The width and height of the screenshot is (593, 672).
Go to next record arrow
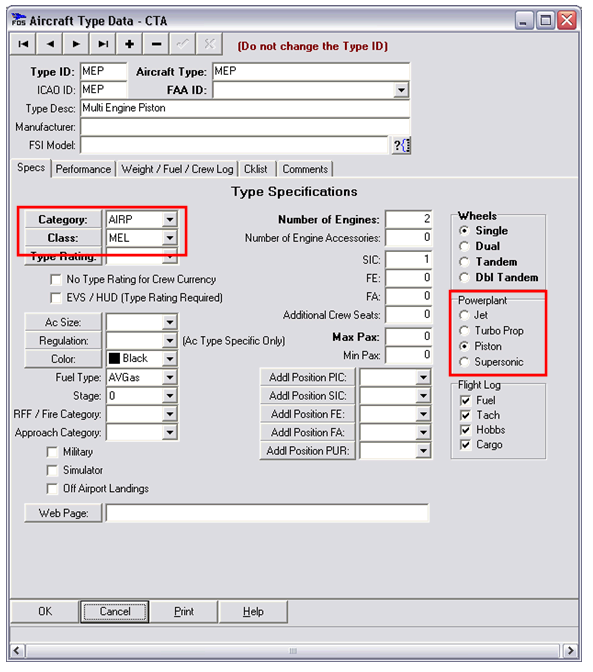76,44
